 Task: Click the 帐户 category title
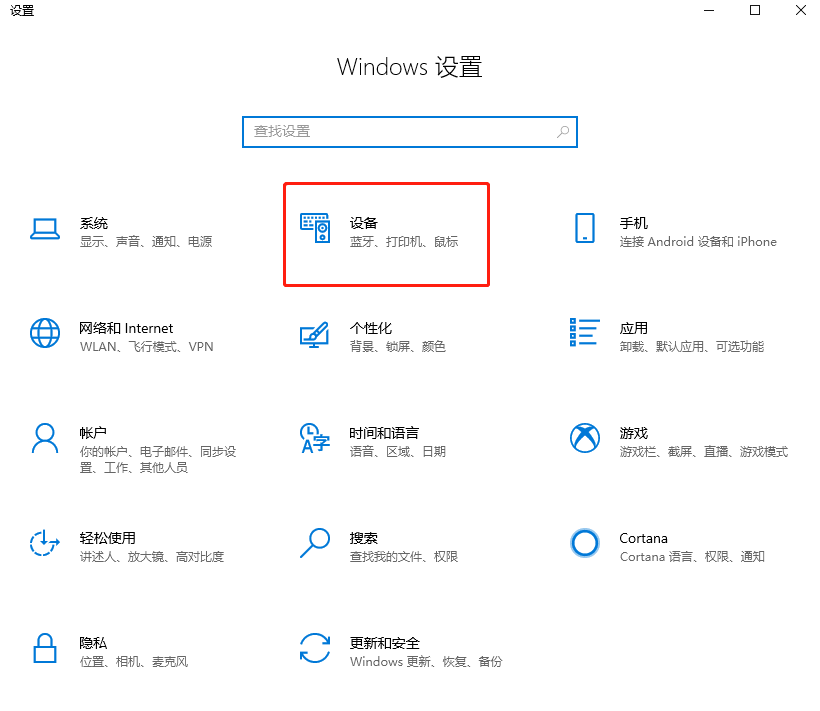coord(93,433)
